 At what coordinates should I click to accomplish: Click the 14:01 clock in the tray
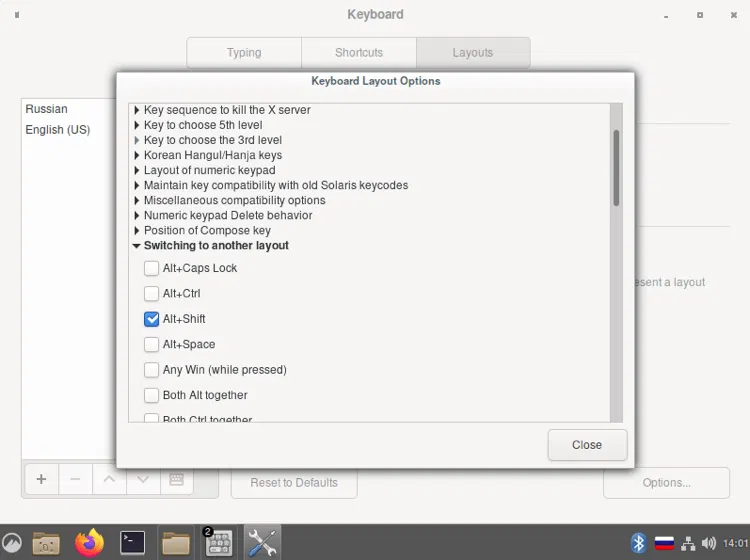[x=735, y=543]
